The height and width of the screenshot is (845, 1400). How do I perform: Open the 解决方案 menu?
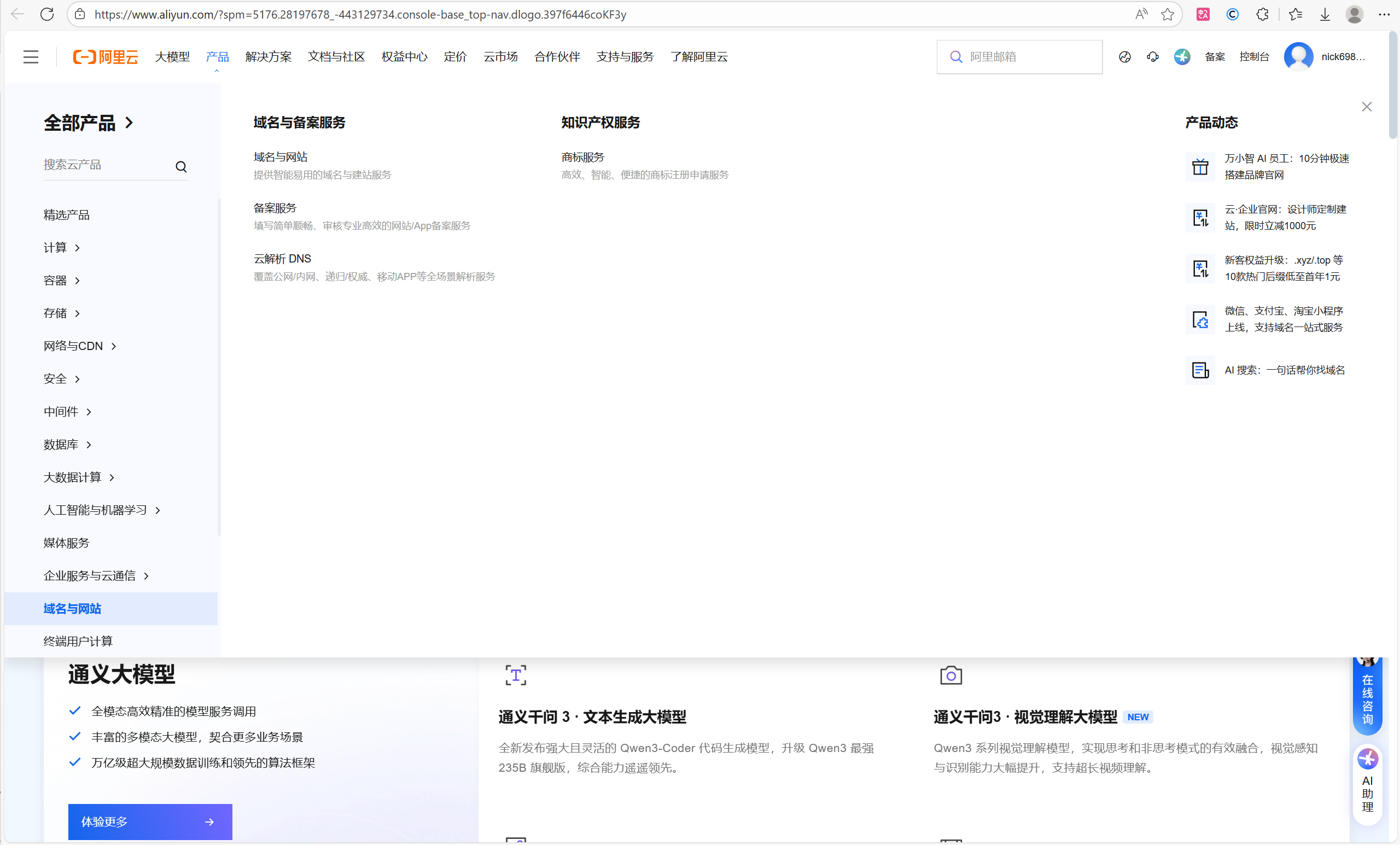[268, 57]
